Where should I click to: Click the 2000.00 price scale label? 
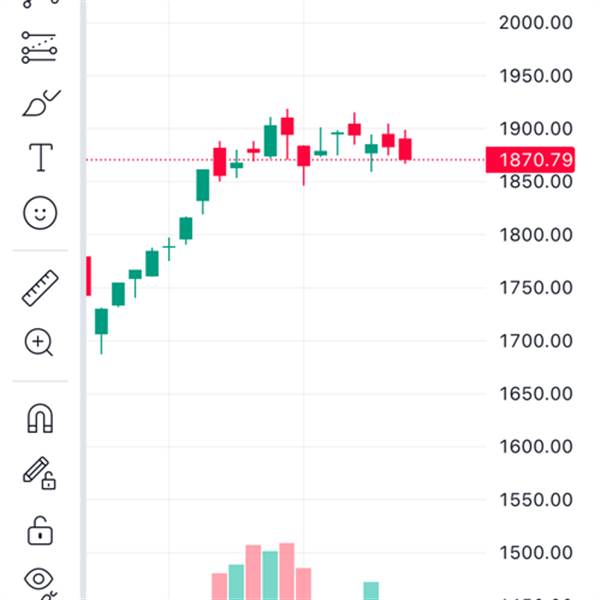coord(534,22)
